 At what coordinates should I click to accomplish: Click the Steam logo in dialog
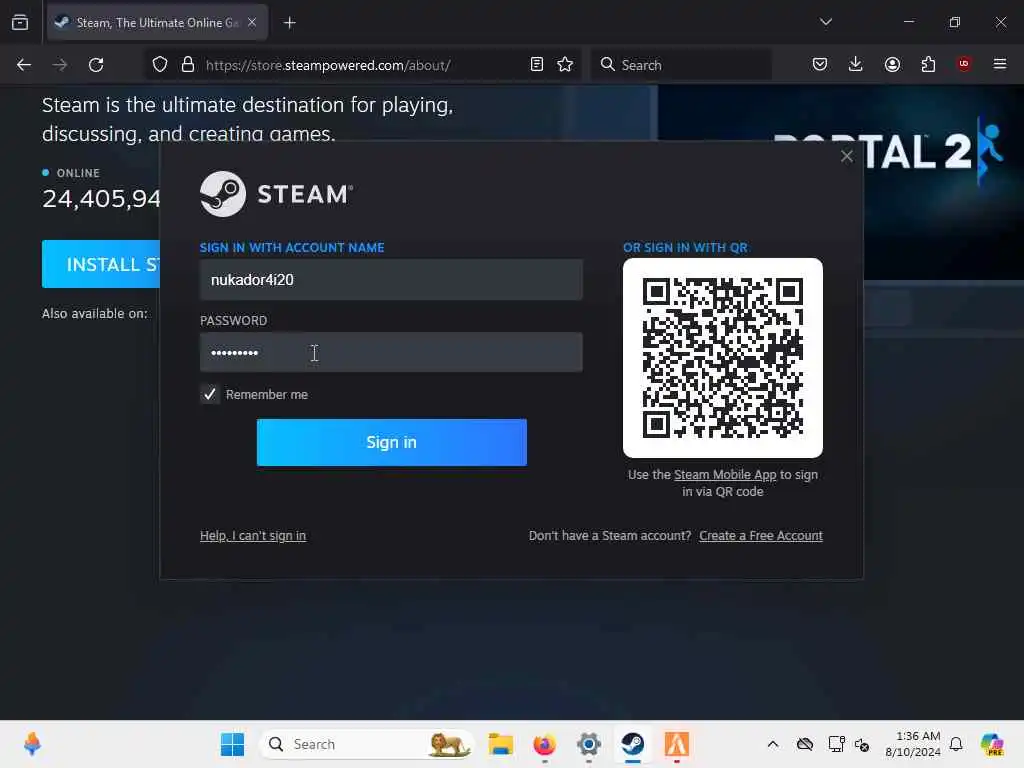(x=276, y=194)
